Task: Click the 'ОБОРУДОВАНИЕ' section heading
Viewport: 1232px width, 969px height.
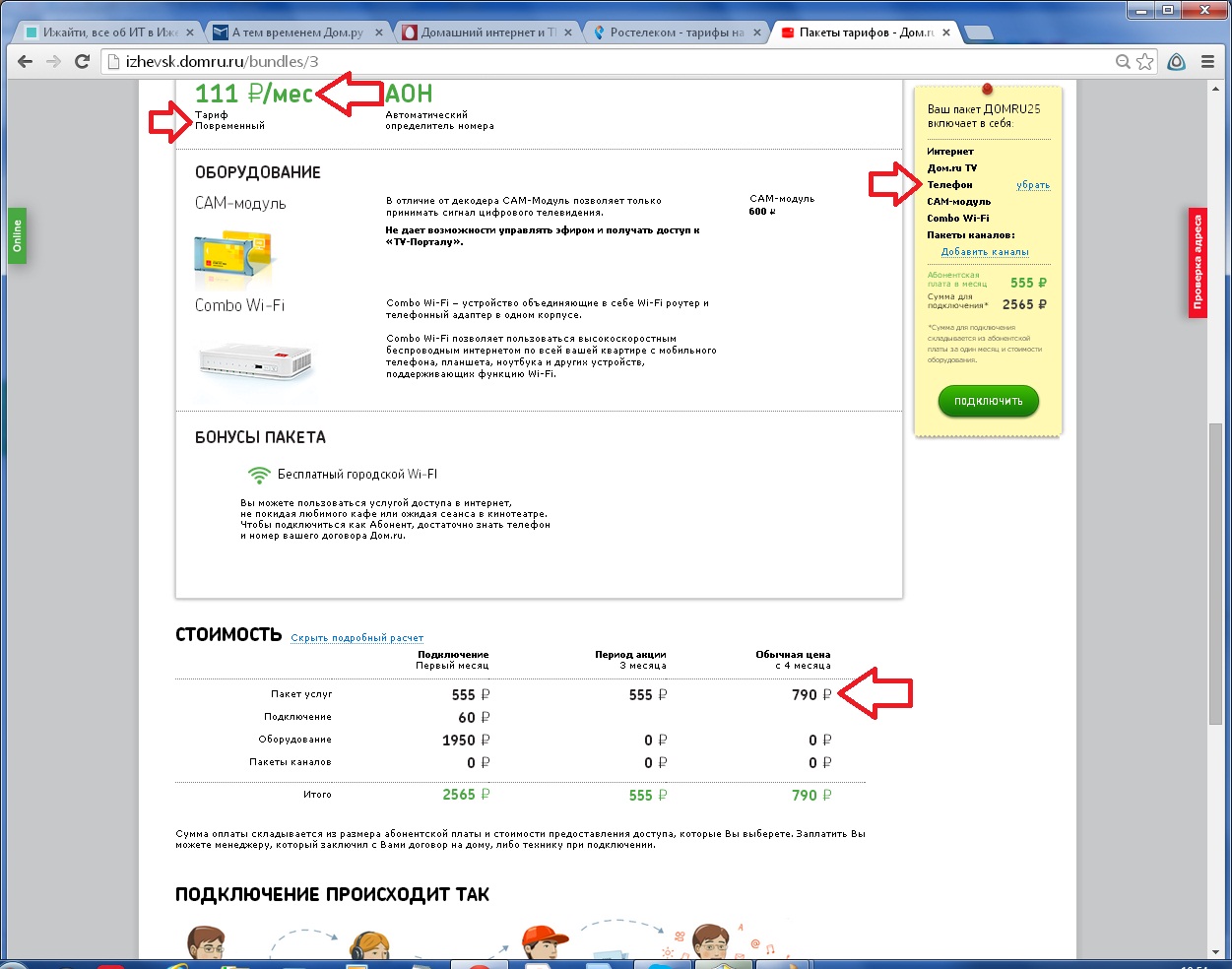Action: tap(258, 172)
